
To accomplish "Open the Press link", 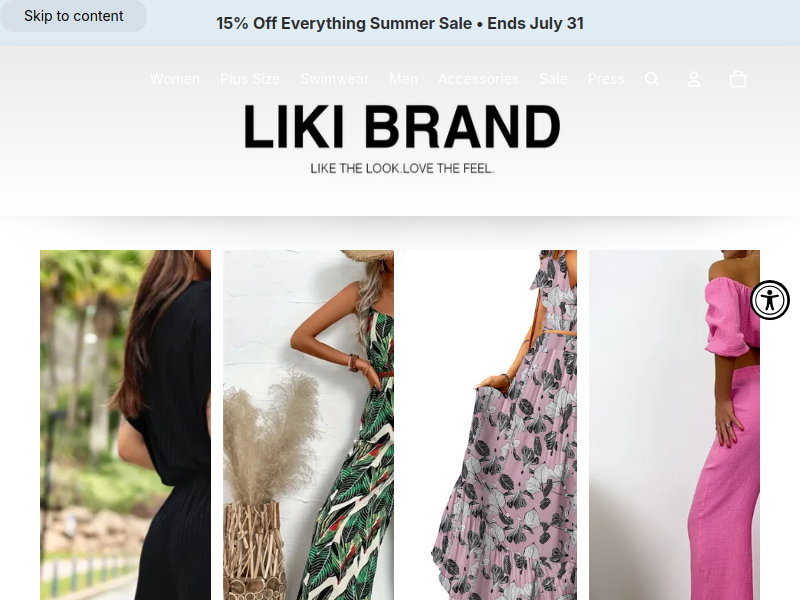I will (x=606, y=79).
